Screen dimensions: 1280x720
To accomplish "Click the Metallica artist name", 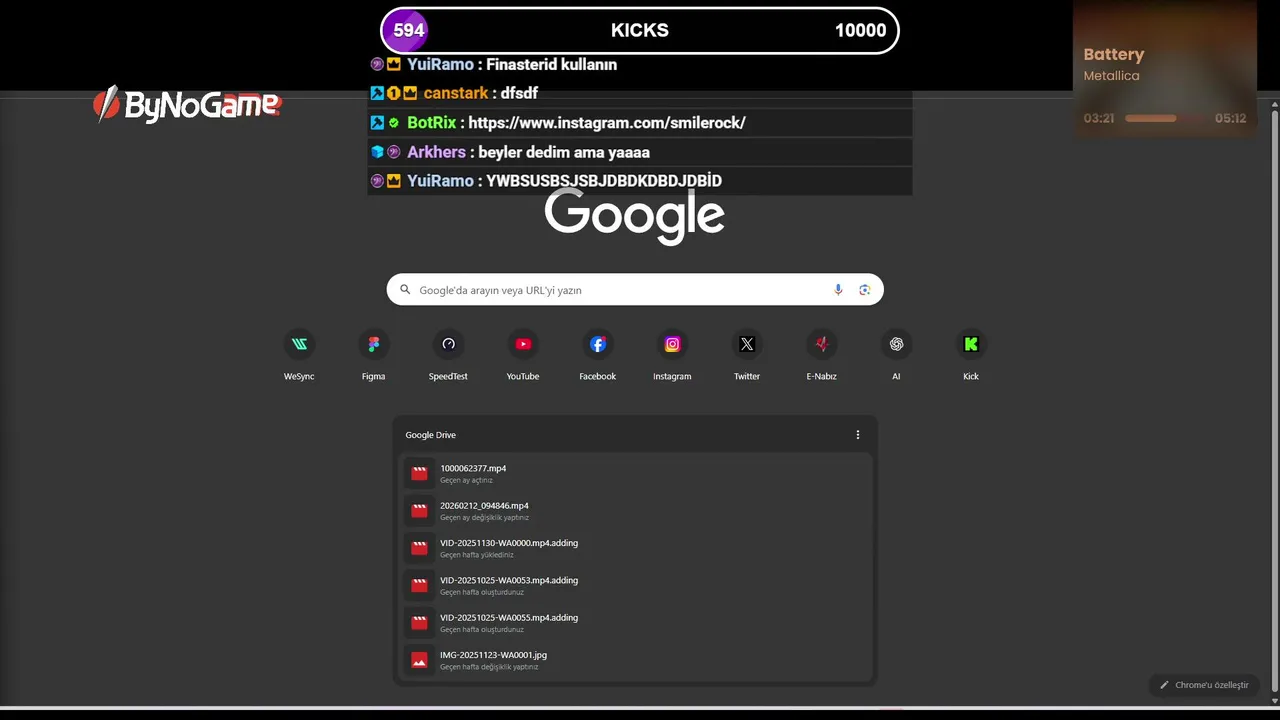I will tap(1111, 76).
